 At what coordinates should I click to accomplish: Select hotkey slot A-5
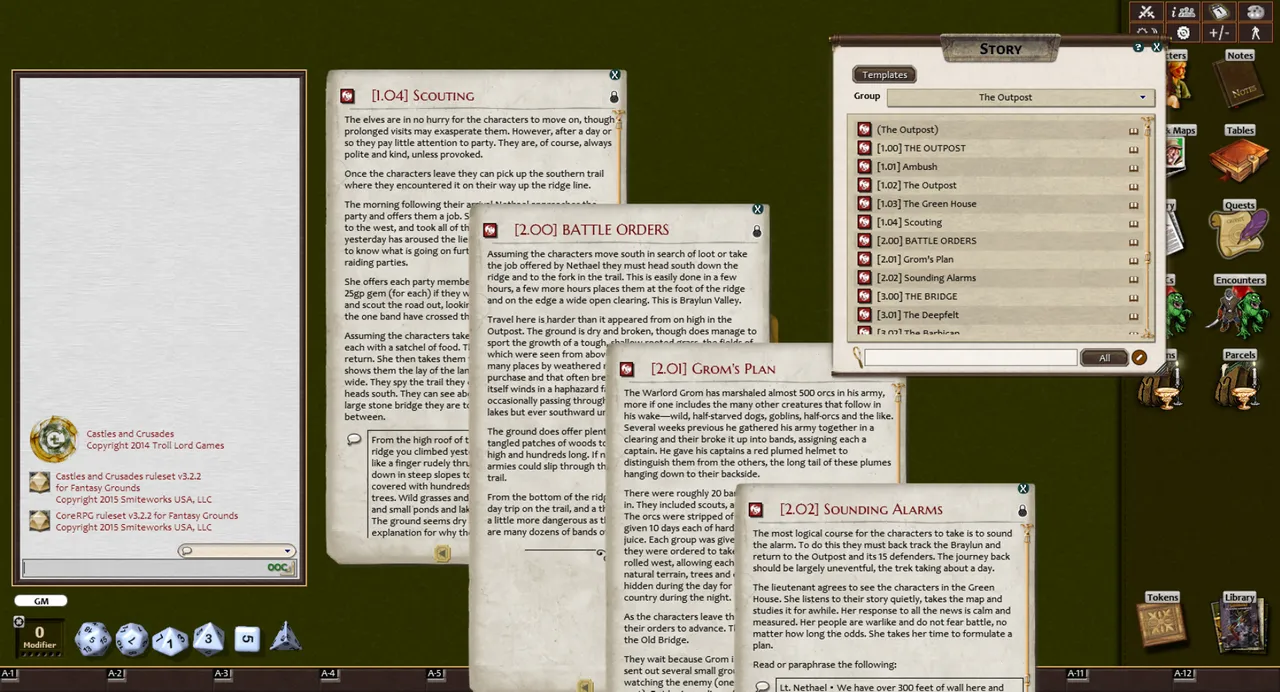click(x=435, y=674)
